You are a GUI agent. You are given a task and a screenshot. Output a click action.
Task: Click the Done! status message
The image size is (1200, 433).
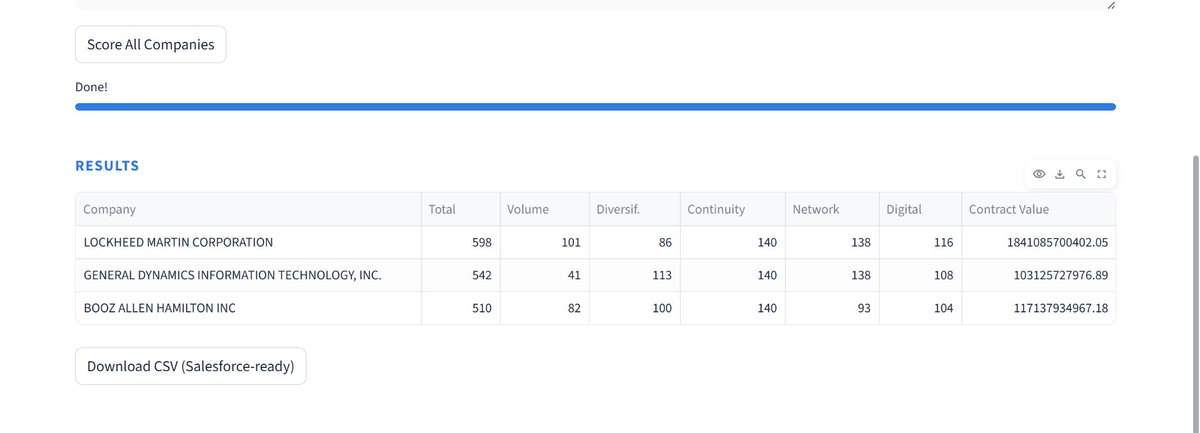91,87
